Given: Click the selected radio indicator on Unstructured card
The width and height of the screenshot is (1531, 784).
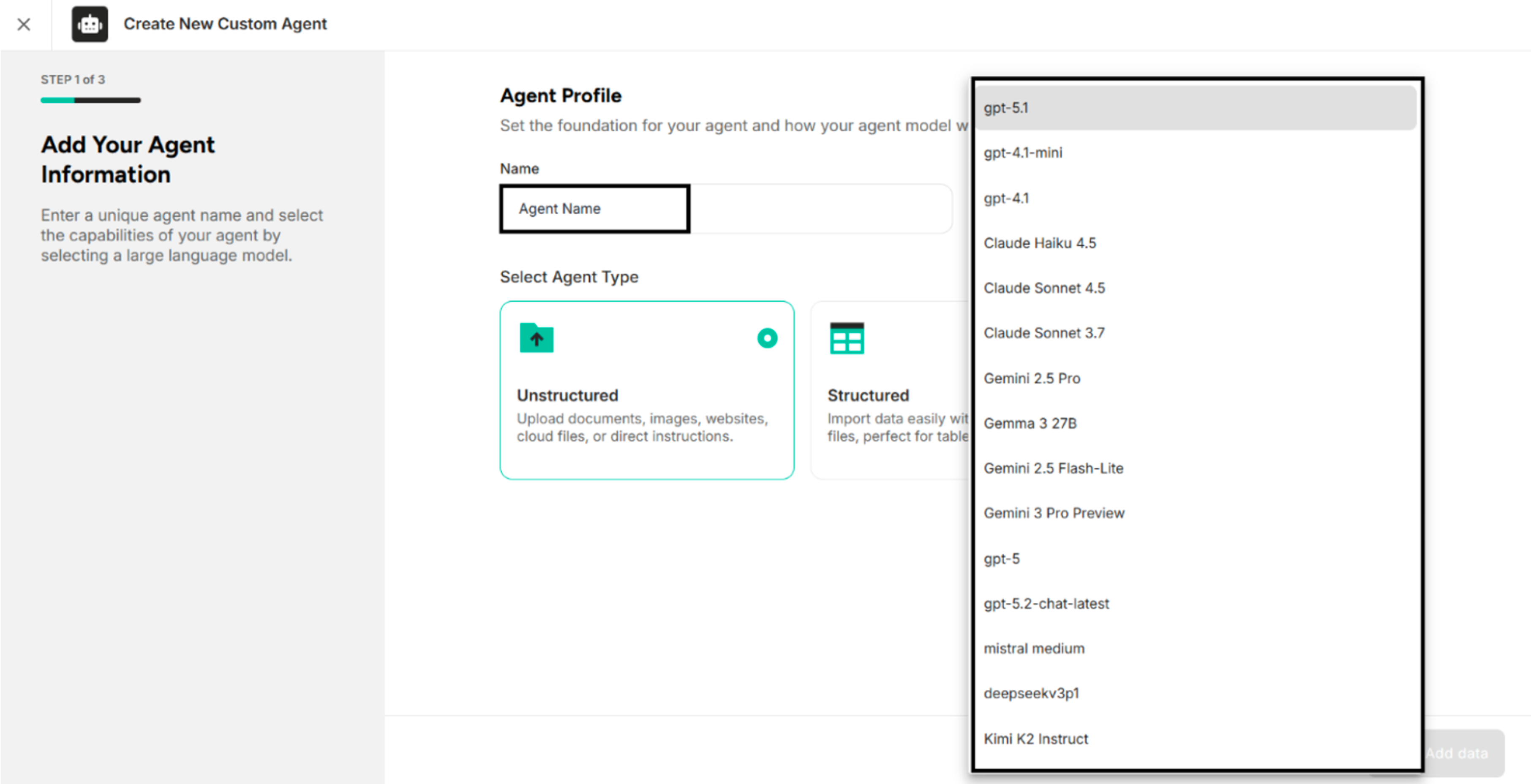Looking at the screenshot, I should click(x=767, y=338).
